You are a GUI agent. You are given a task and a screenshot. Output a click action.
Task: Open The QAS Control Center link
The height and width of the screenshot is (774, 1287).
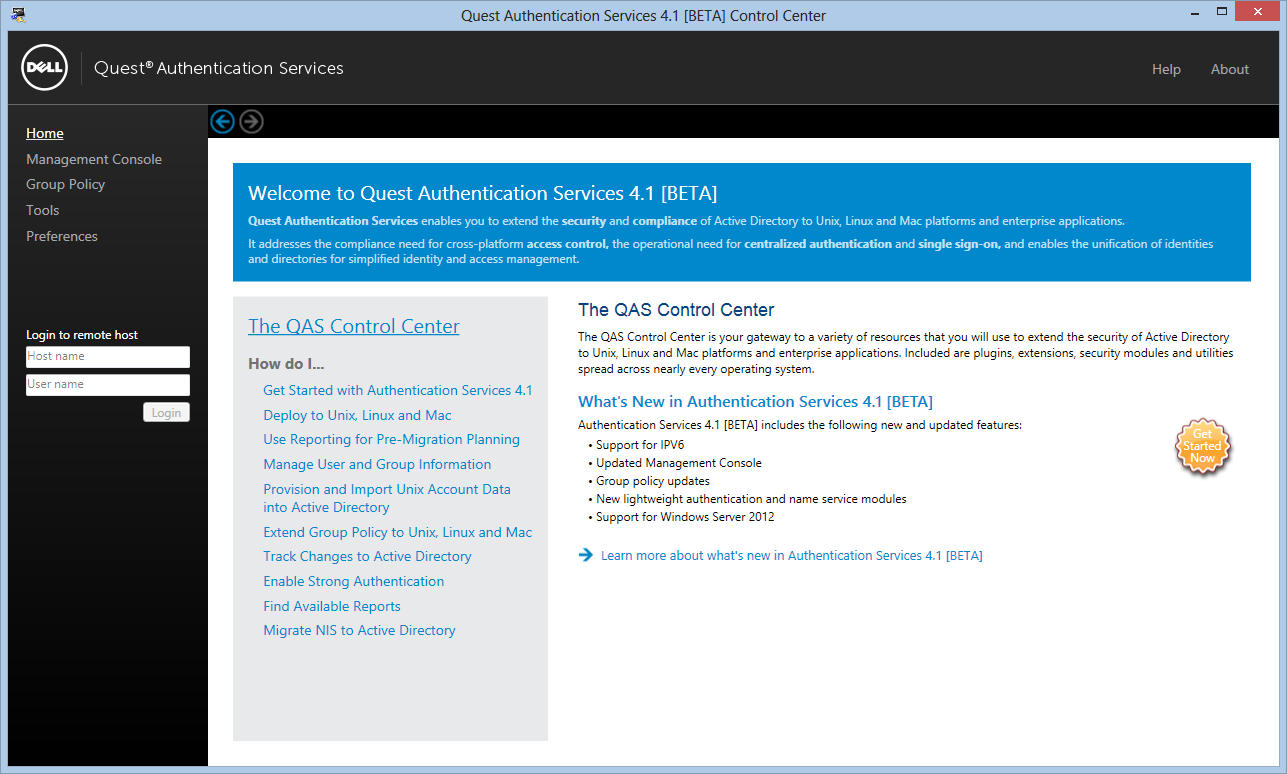click(354, 326)
